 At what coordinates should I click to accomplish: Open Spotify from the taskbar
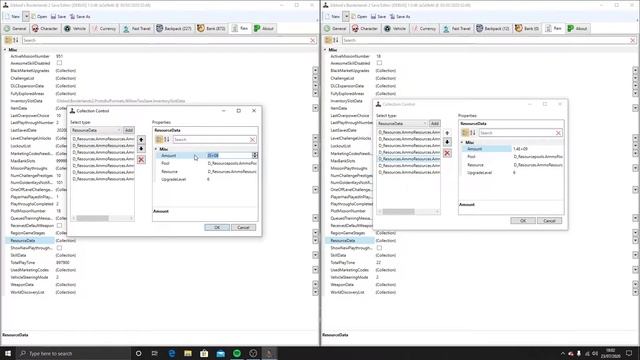[237, 353]
